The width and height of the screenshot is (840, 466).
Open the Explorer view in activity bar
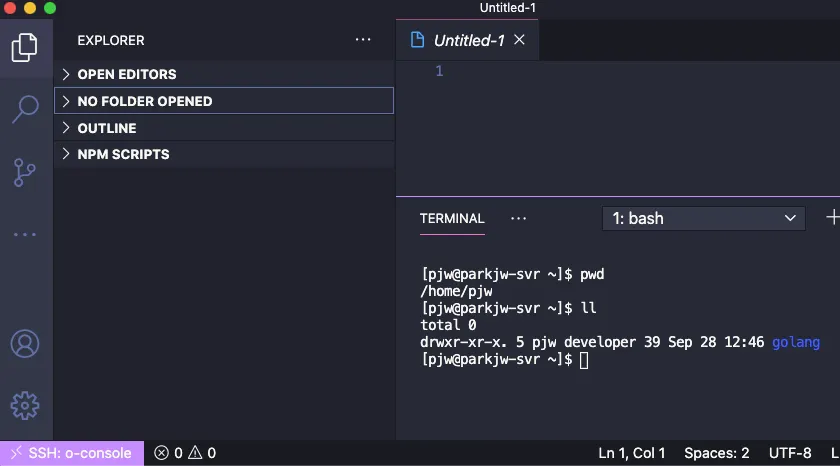25,46
